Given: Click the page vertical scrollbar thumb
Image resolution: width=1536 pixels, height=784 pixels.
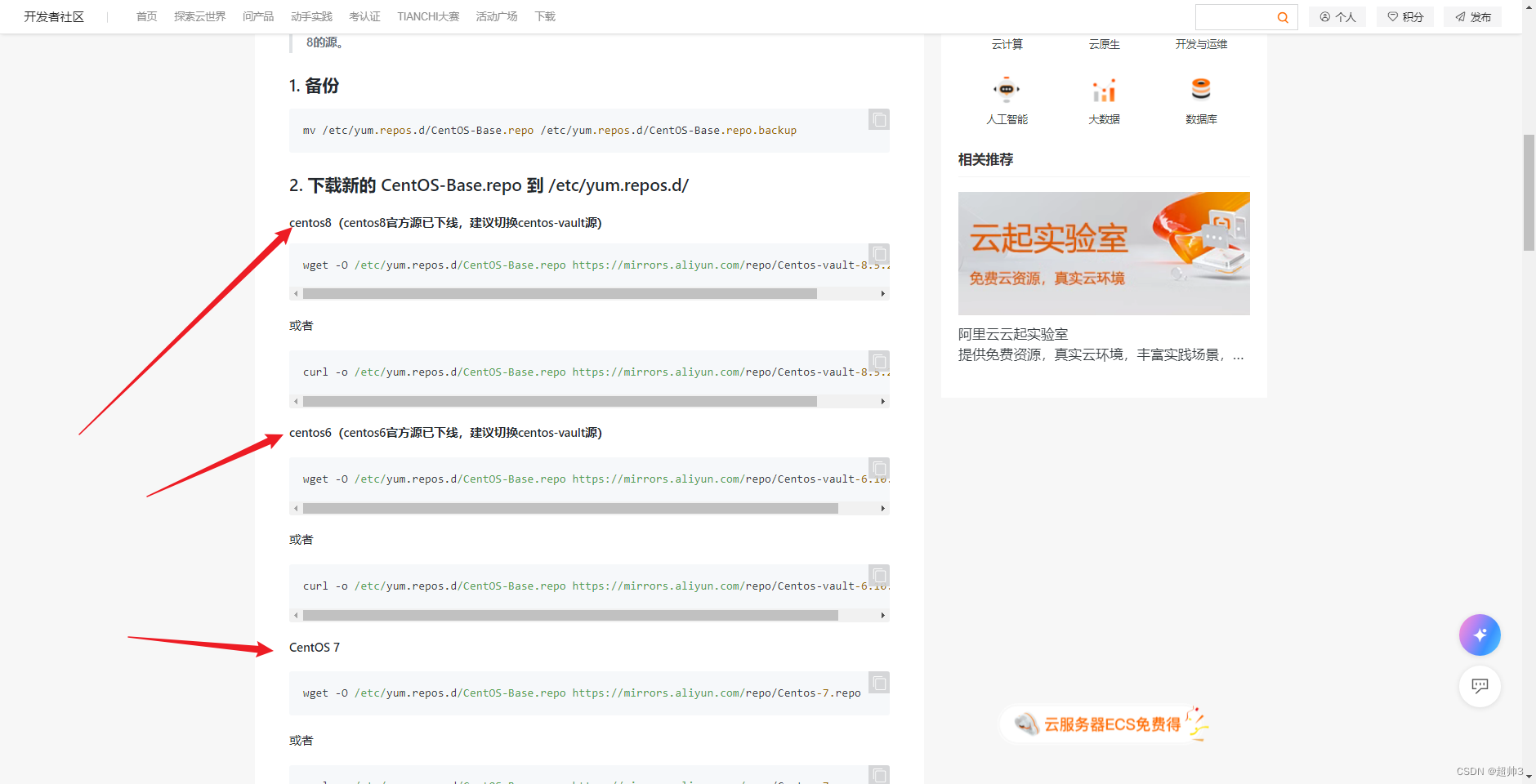Looking at the screenshot, I should [x=1529, y=193].
